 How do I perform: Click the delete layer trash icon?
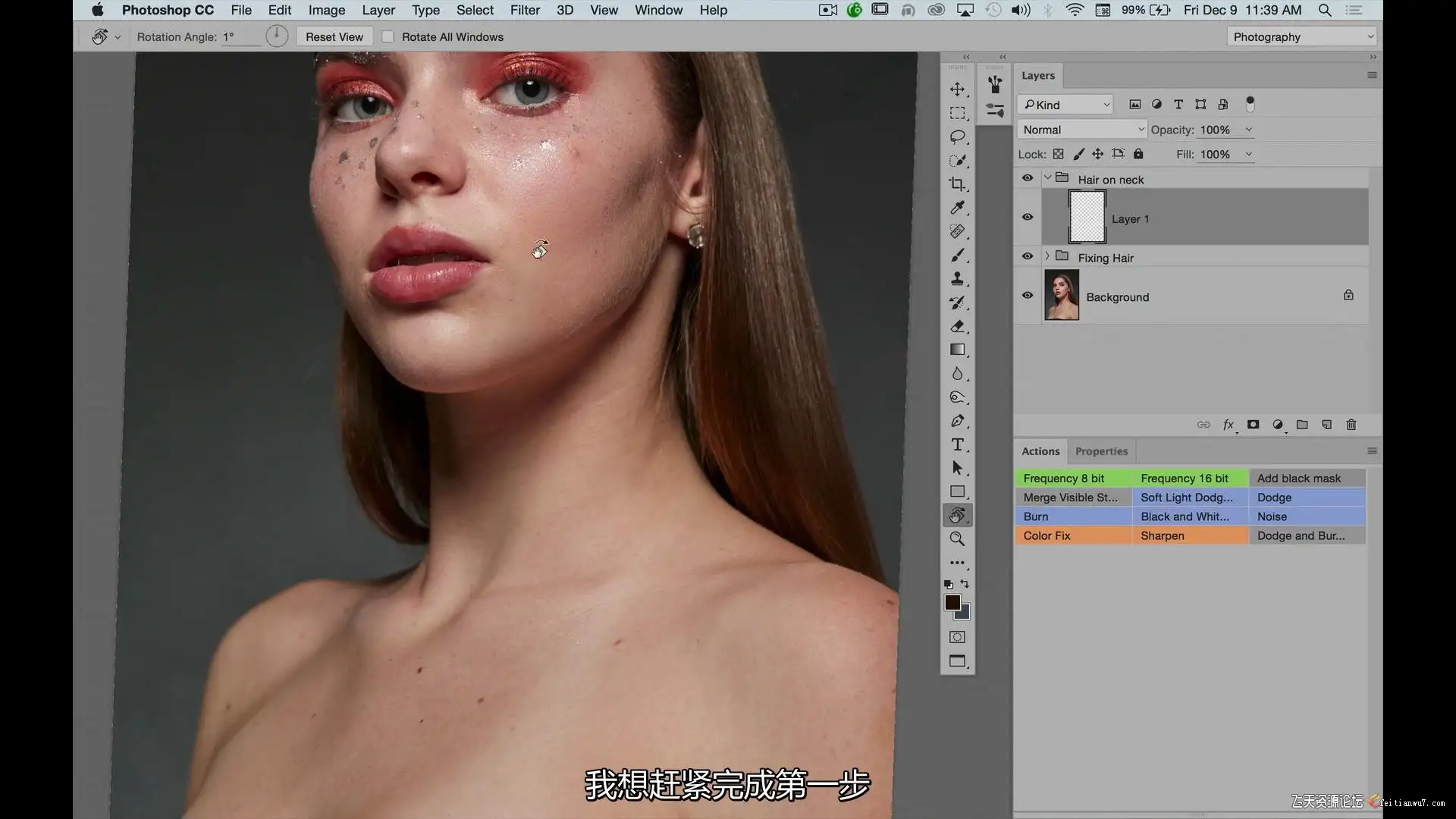[x=1351, y=425]
